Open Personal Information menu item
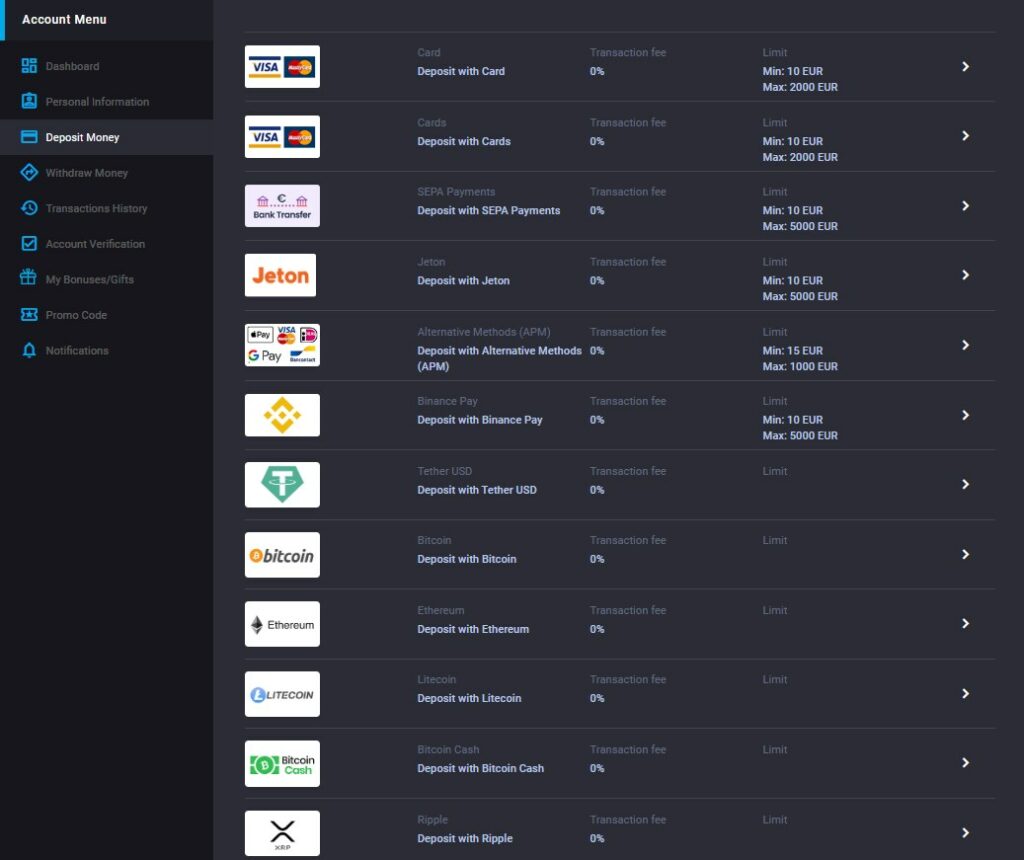This screenshot has height=860, width=1024. pyautogui.click(x=97, y=102)
